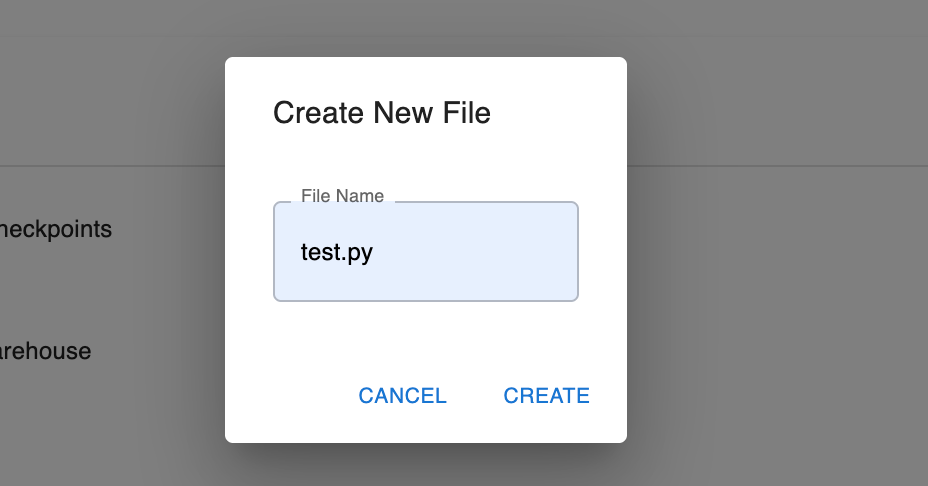Close the dialog via the dimmed backdrop
This screenshot has height=486, width=928.
[x=769, y=266]
